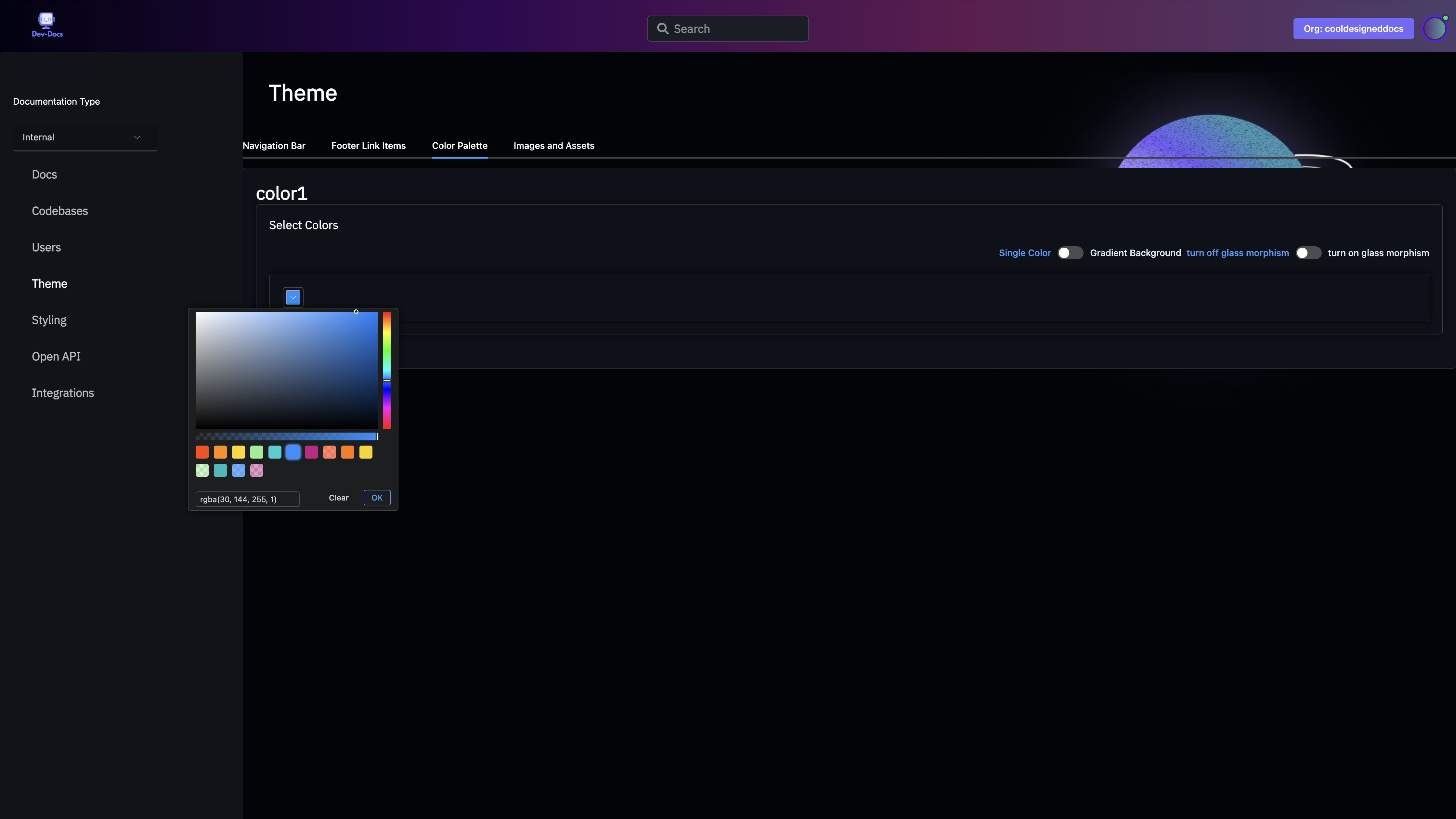This screenshot has height=819, width=1456.
Task: Go to Styling in the sidebar
Action: [x=49, y=320]
